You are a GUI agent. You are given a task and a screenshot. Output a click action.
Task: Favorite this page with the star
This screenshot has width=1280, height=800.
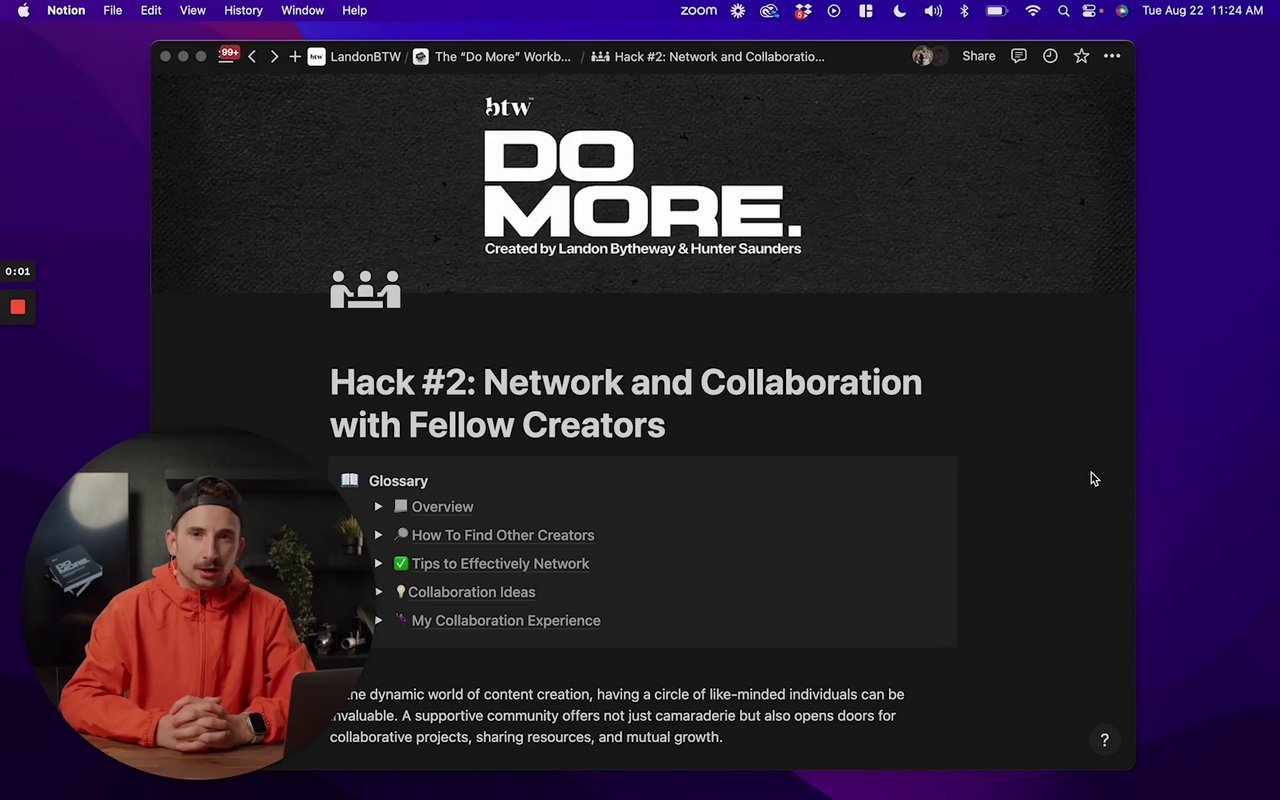coord(1081,56)
